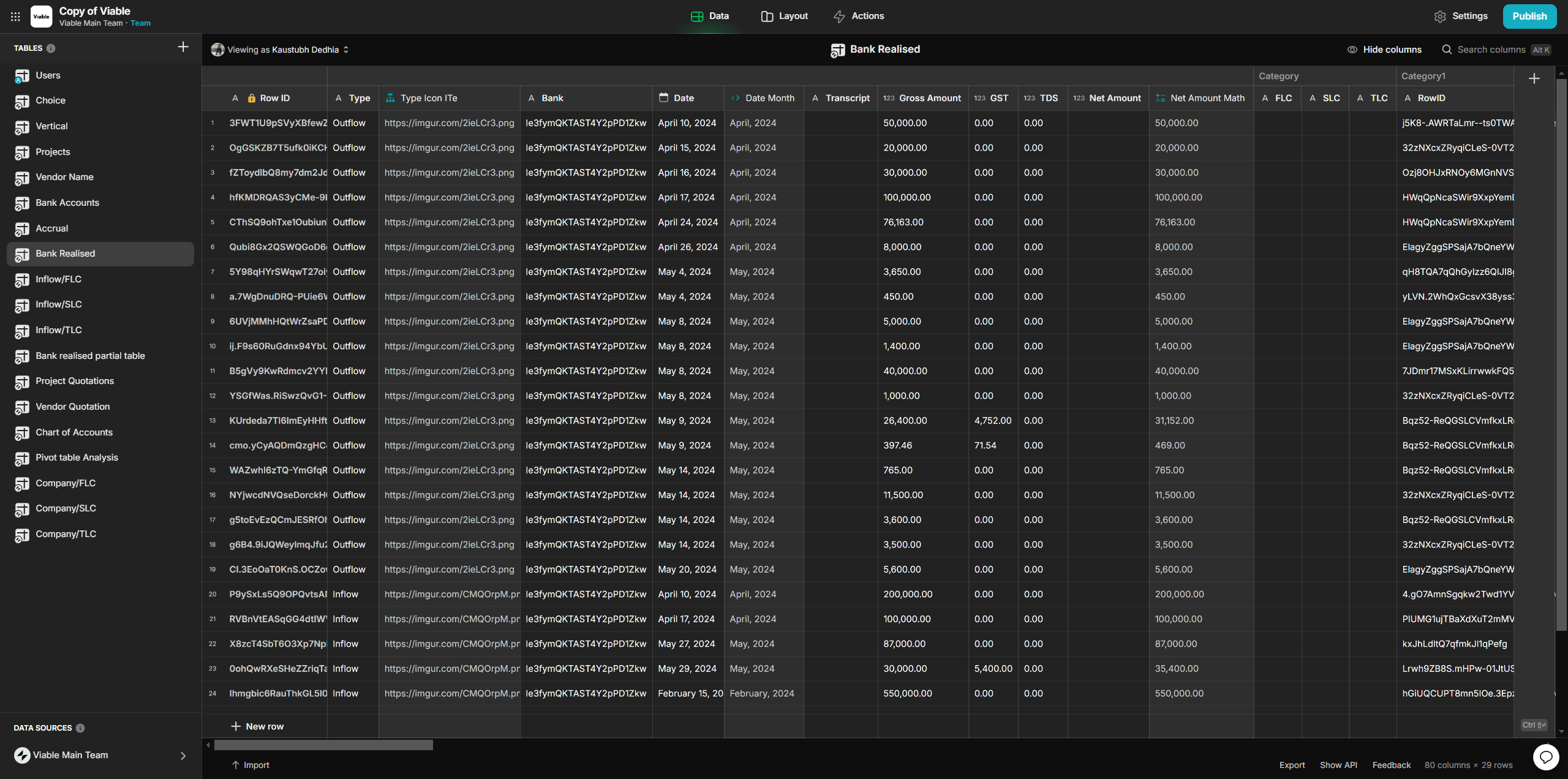This screenshot has width=1568, height=779.
Task: Expand the Viable Main Team data source
Action: (183, 756)
